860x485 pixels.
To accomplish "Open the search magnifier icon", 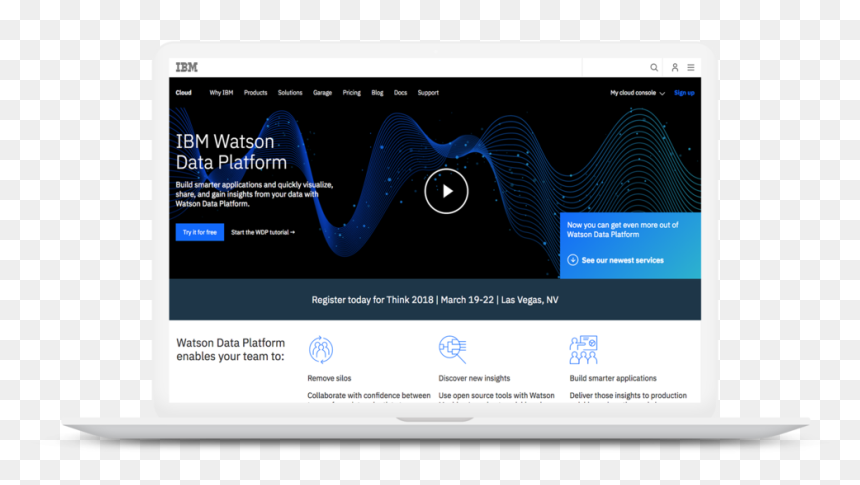I will click(654, 67).
